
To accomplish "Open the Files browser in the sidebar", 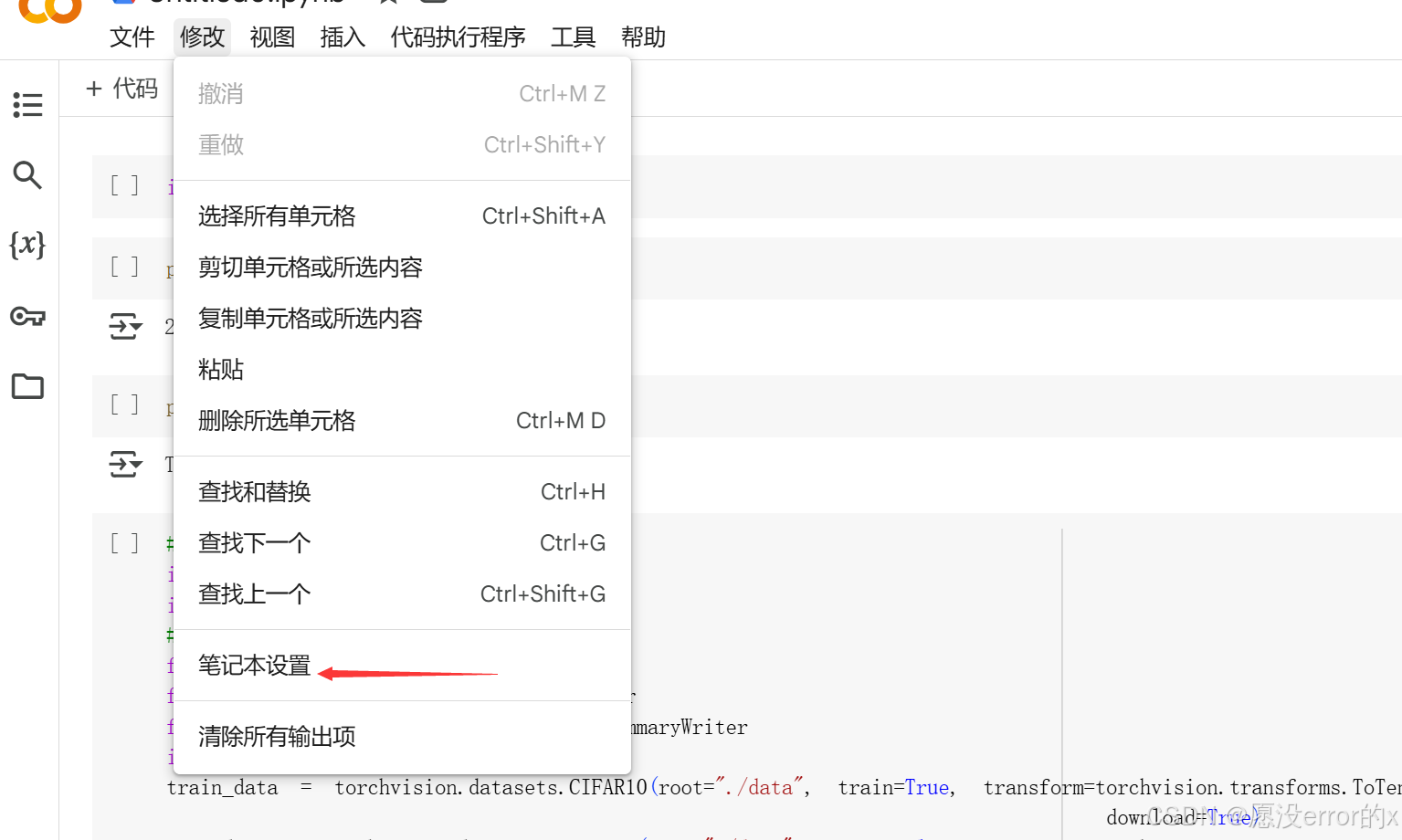I will pos(27,386).
